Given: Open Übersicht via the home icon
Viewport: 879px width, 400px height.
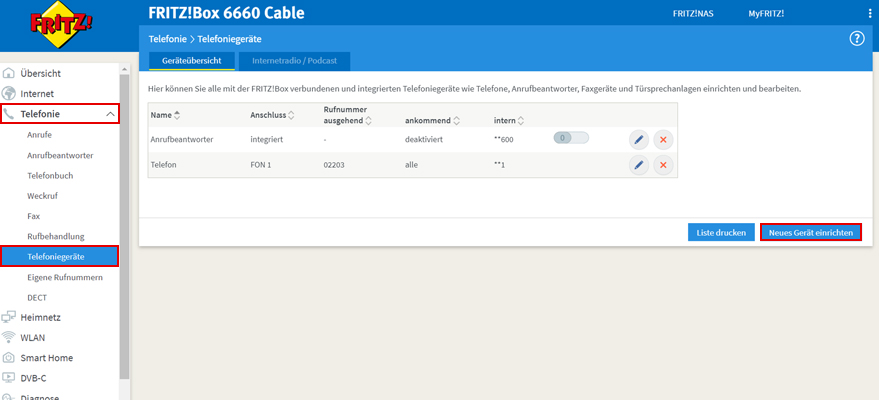Looking at the screenshot, I should point(10,73).
